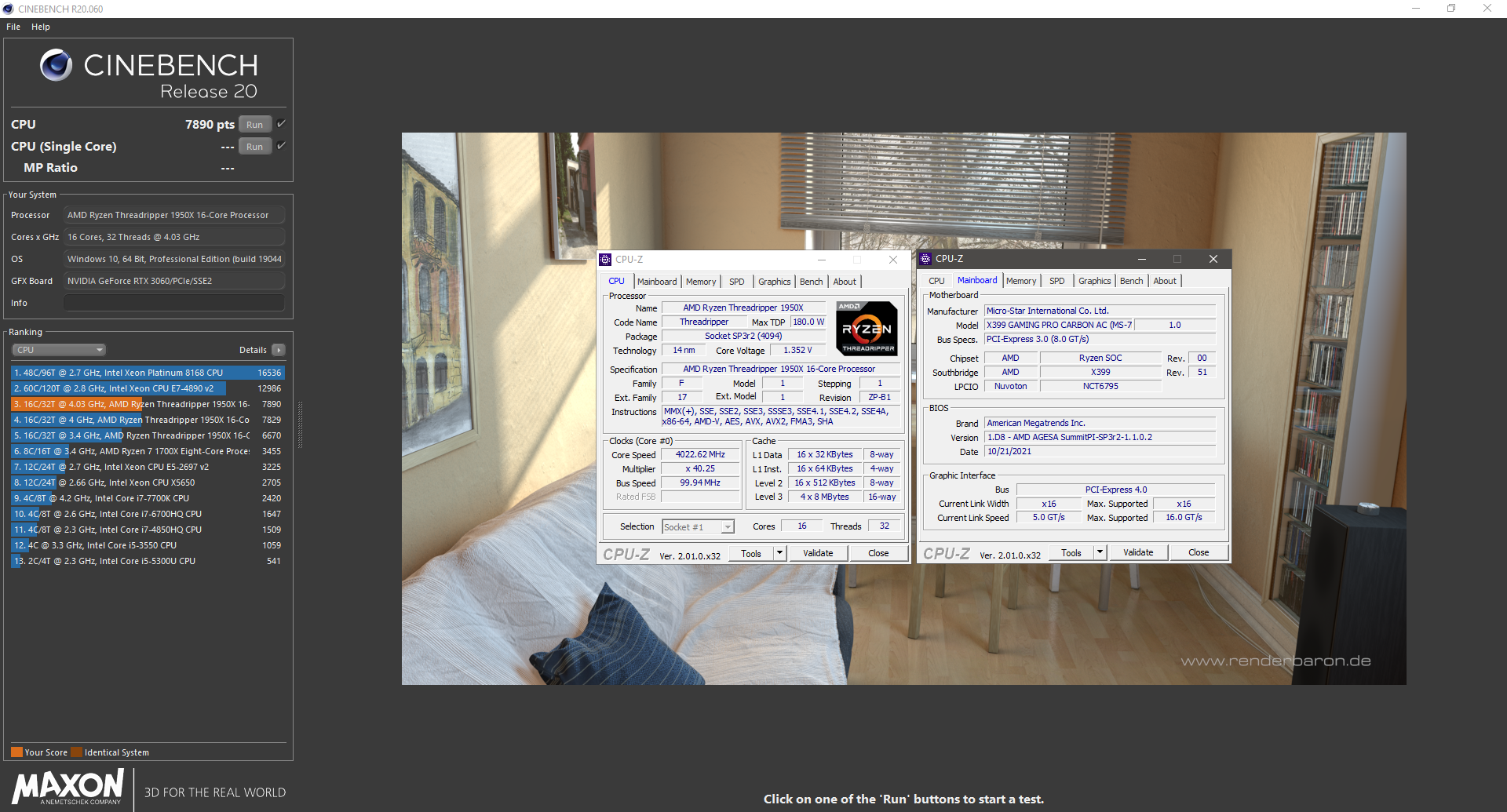Run the CPU Single Core test
Image resolution: width=1507 pixels, height=812 pixels.
pyautogui.click(x=255, y=147)
